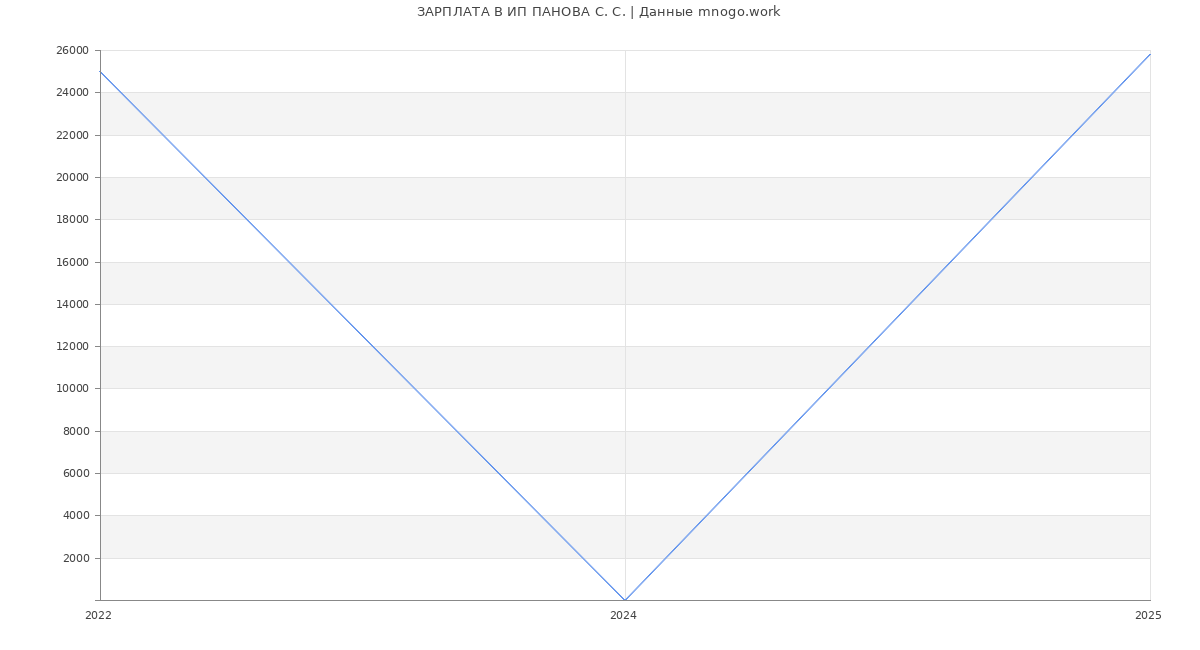Viewport: 1200px width, 650px height.
Task: Click the chart title text
Action: click(x=598, y=12)
